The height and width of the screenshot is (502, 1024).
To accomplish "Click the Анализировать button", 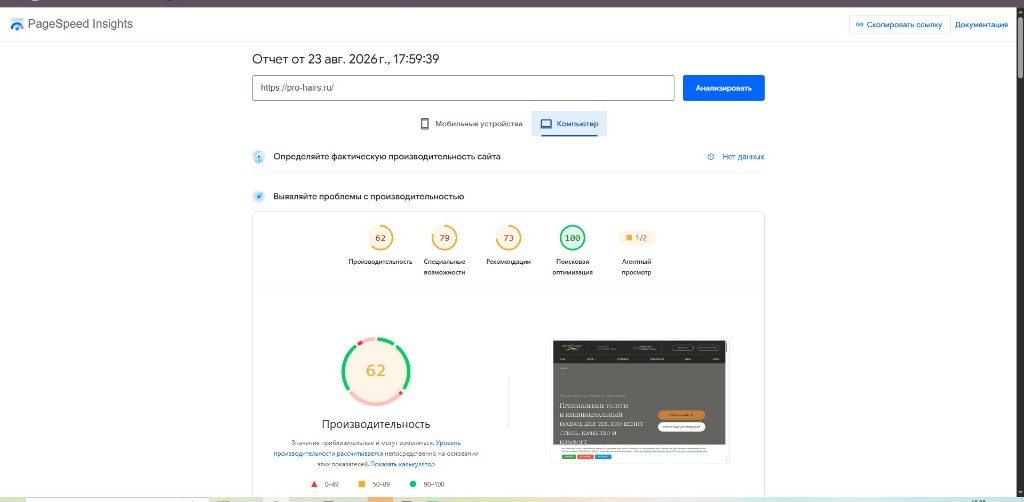I will (x=724, y=88).
